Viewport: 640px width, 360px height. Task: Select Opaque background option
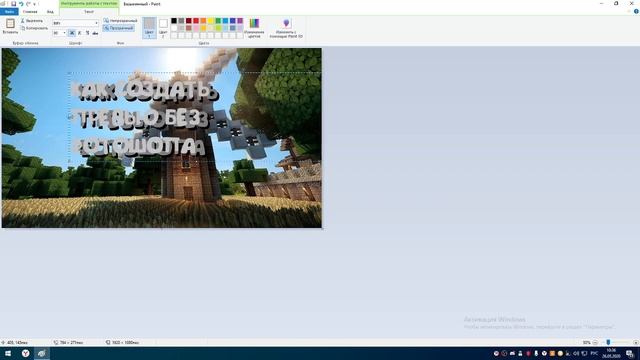point(120,20)
